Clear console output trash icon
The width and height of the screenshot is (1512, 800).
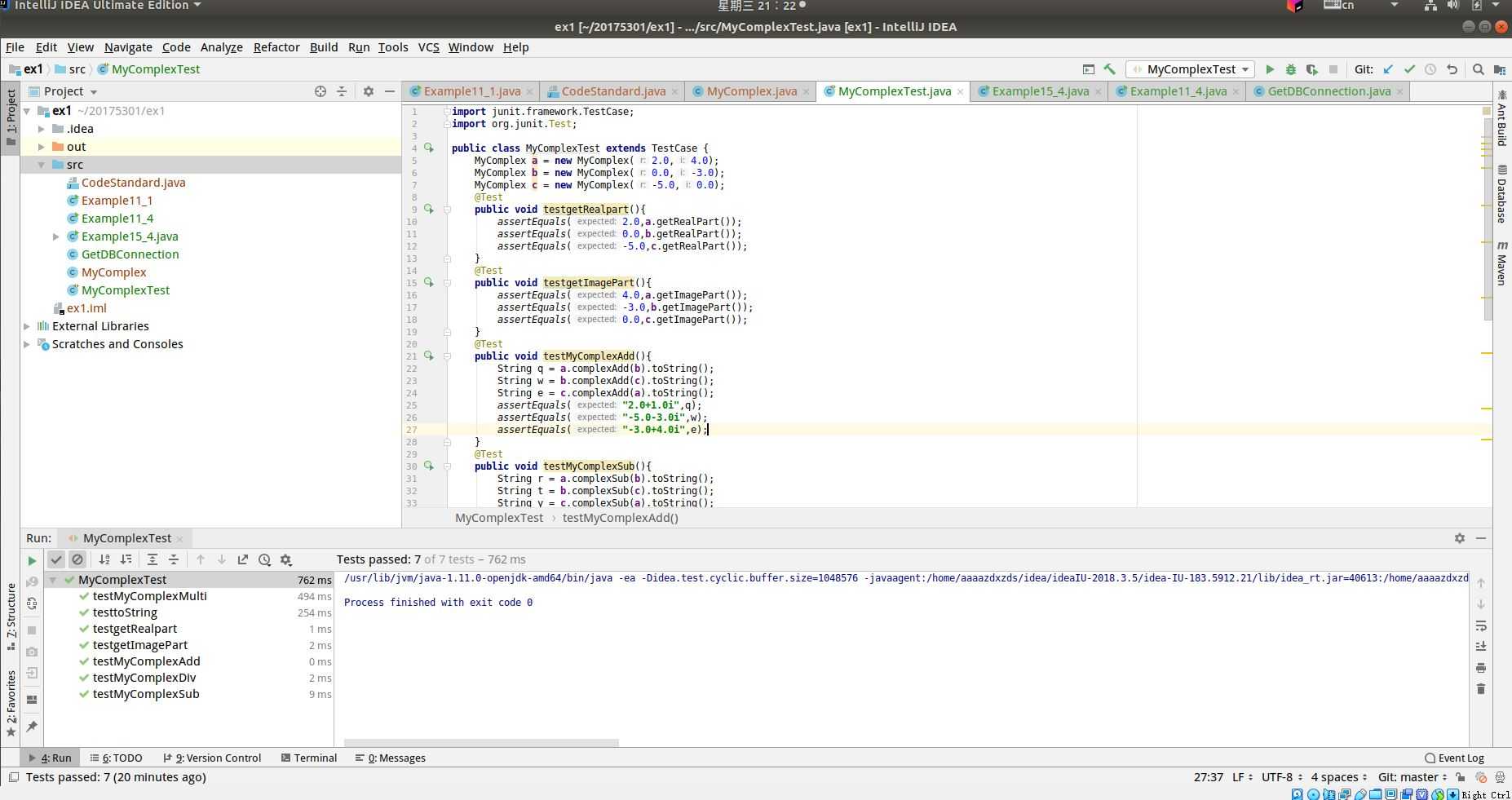click(1481, 689)
